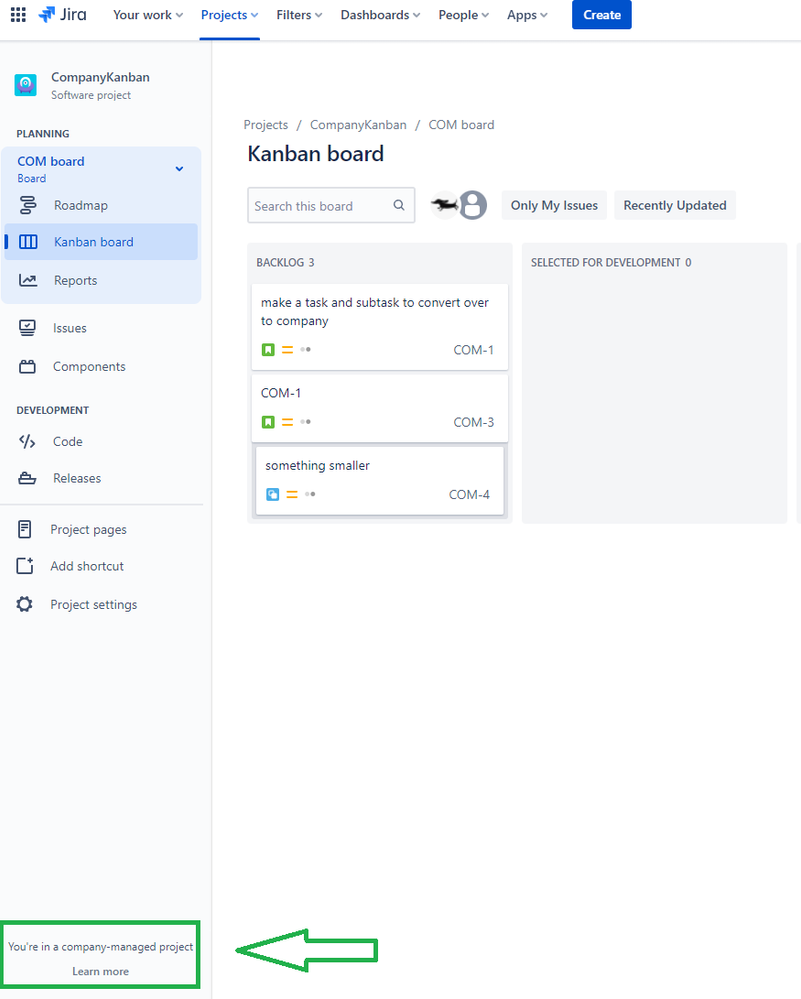The height and width of the screenshot is (999, 801).
Task: Open the Filters dropdown menu
Action: (299, 15)
